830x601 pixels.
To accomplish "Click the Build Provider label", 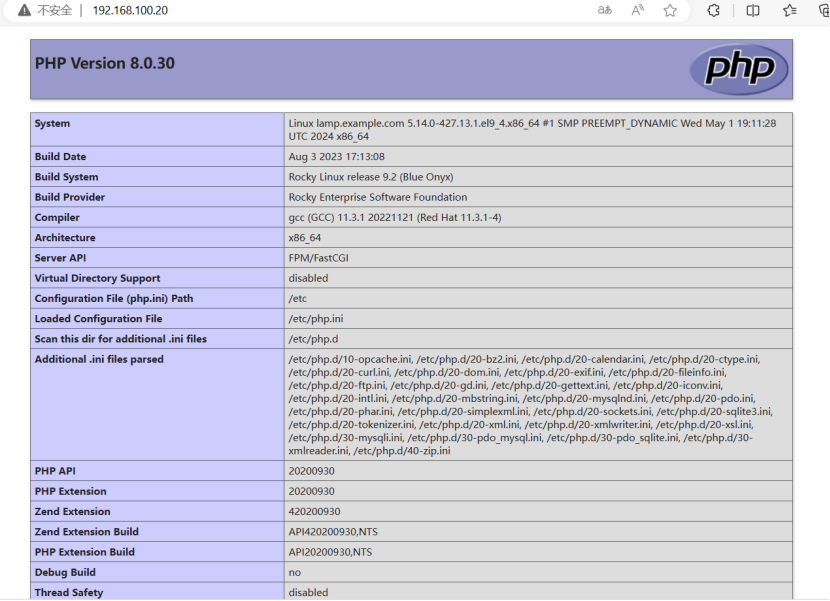I will pyautogui.click(x=70, y=197).
